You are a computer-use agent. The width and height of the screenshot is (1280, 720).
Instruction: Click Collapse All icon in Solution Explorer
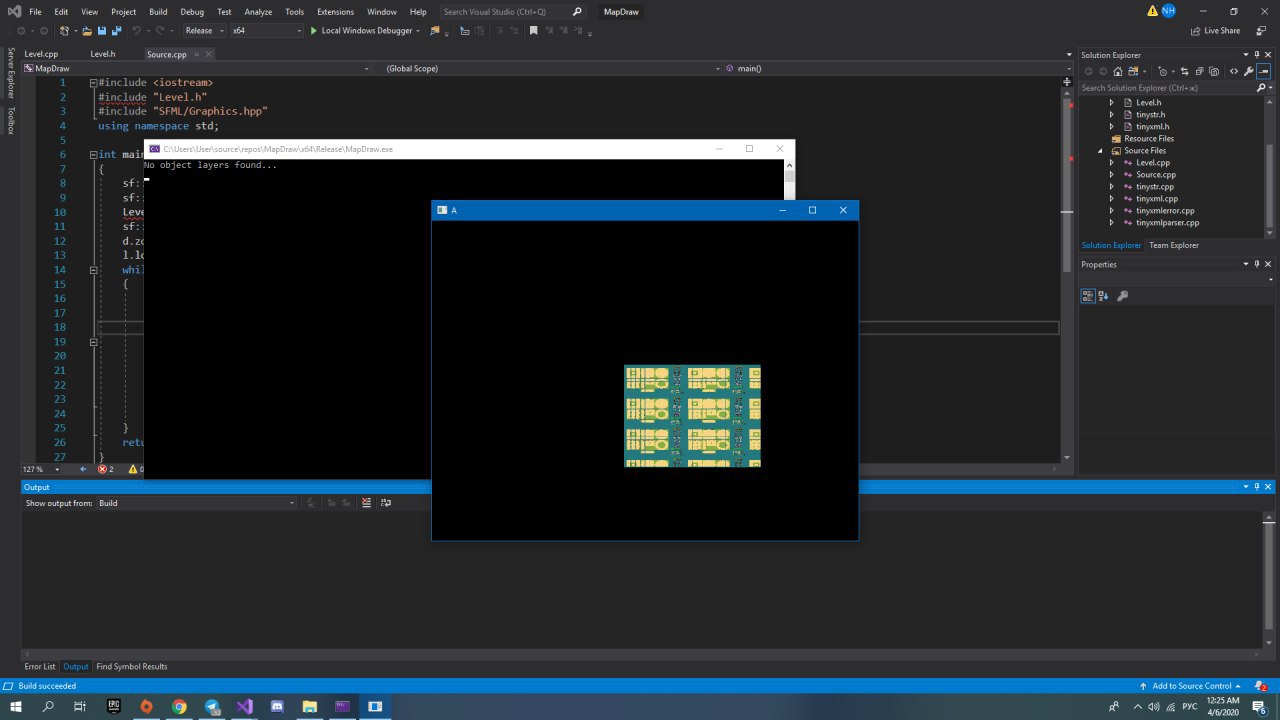tap(1199, 71)
